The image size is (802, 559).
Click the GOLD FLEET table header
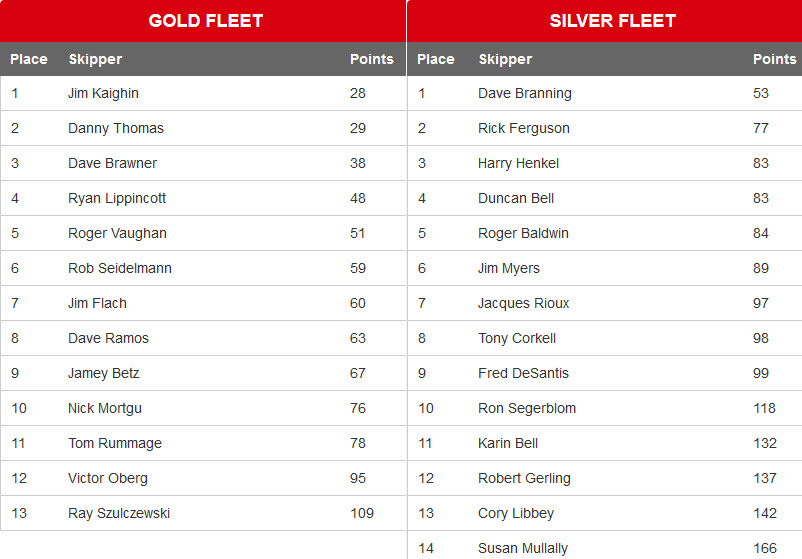click(206, 21)
